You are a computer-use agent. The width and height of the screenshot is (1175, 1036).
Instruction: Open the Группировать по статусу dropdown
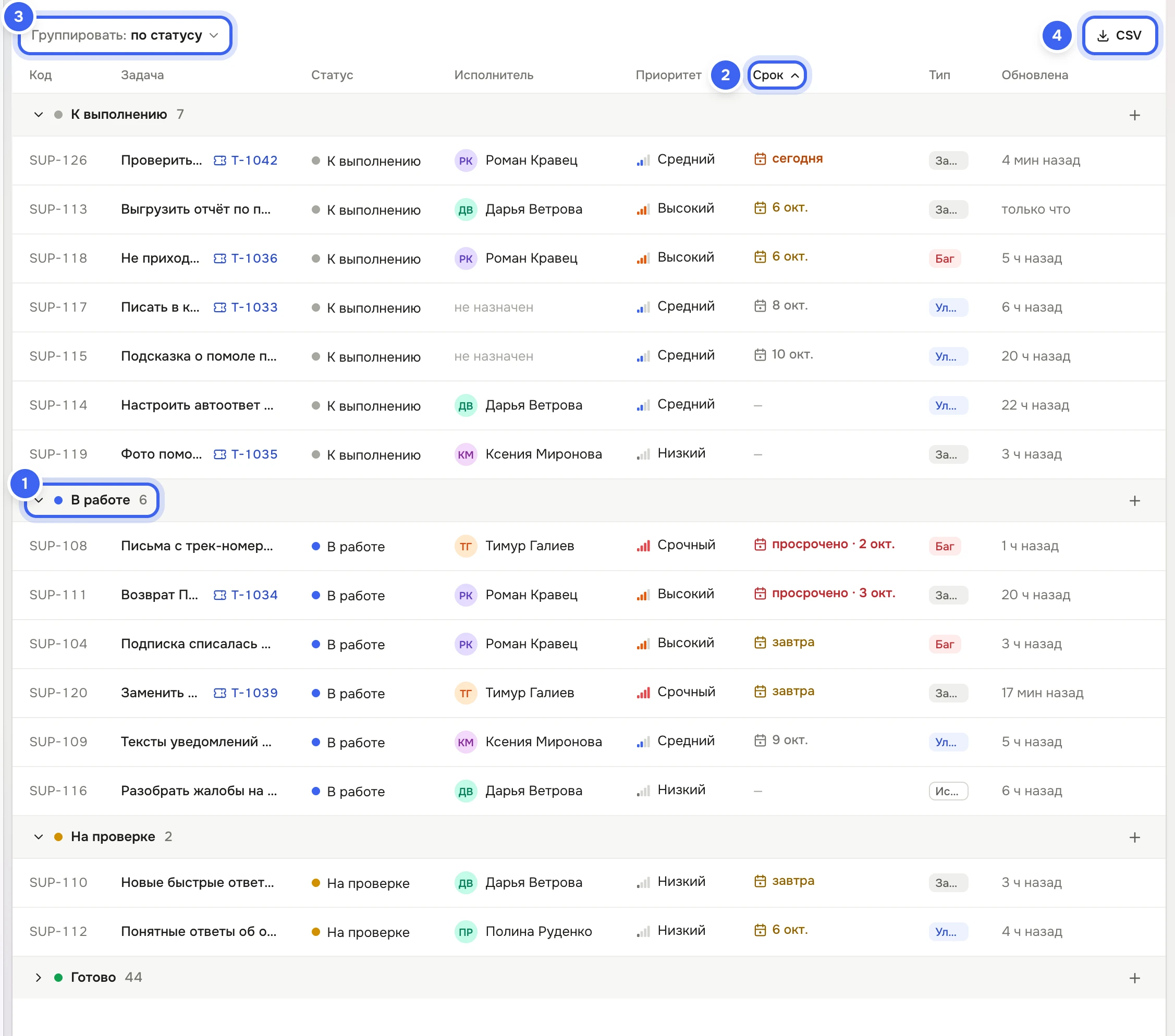(x=125, y=35)
